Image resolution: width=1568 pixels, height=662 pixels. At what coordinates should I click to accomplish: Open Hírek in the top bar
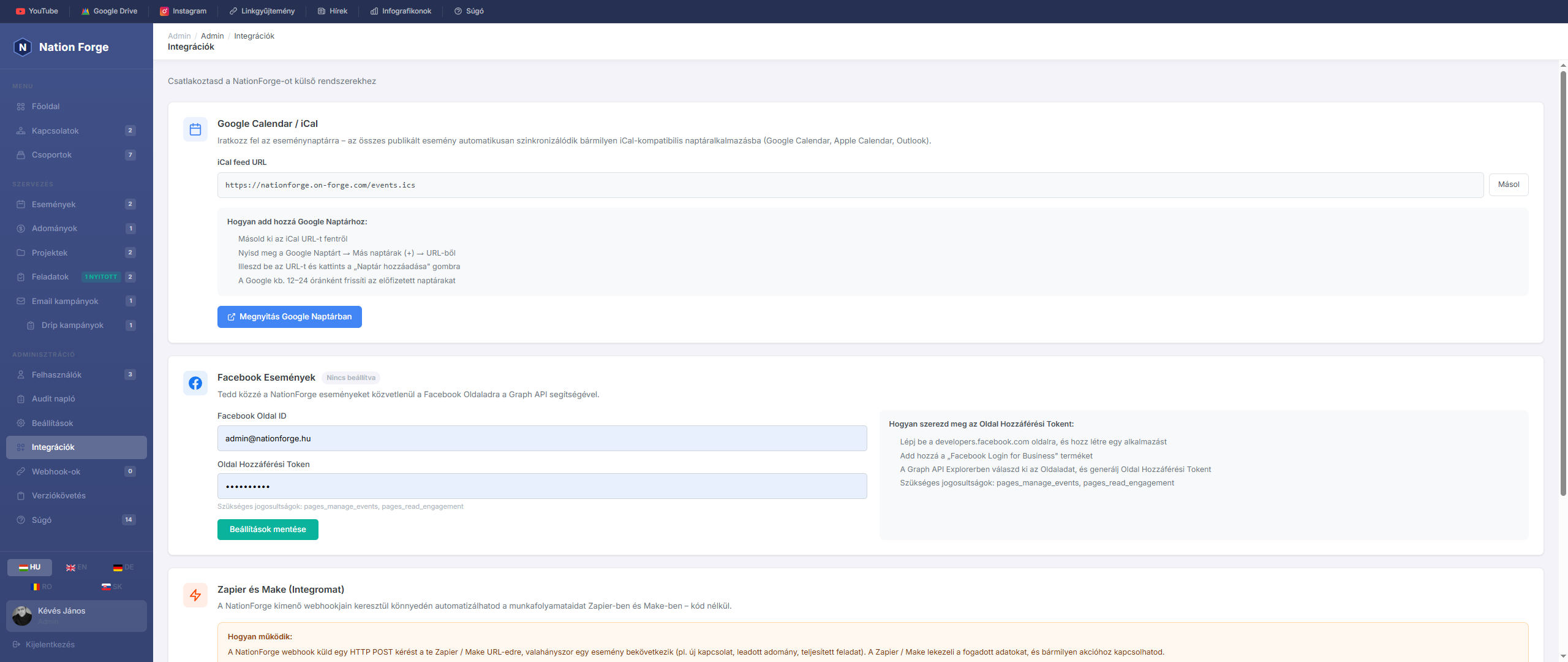point(333,11)
